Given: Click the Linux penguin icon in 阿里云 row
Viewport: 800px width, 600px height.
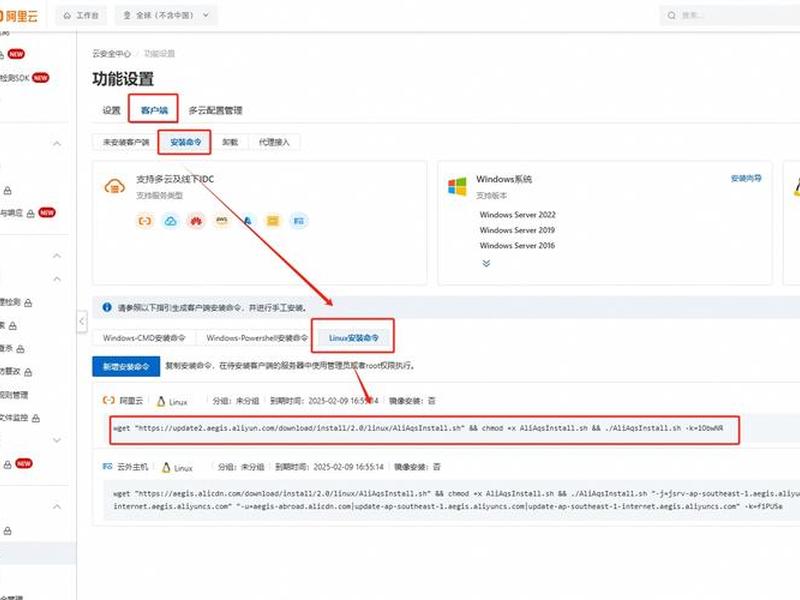Looking at the screenshot, I should point(161,402).
